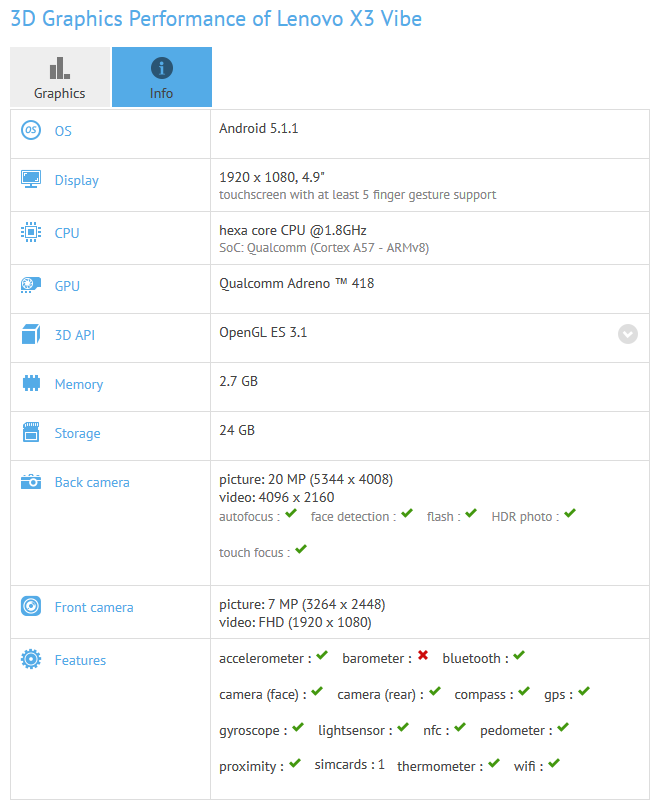Click the gps green checkmark
Screen dimensions: 659x804
pos(584,691)
